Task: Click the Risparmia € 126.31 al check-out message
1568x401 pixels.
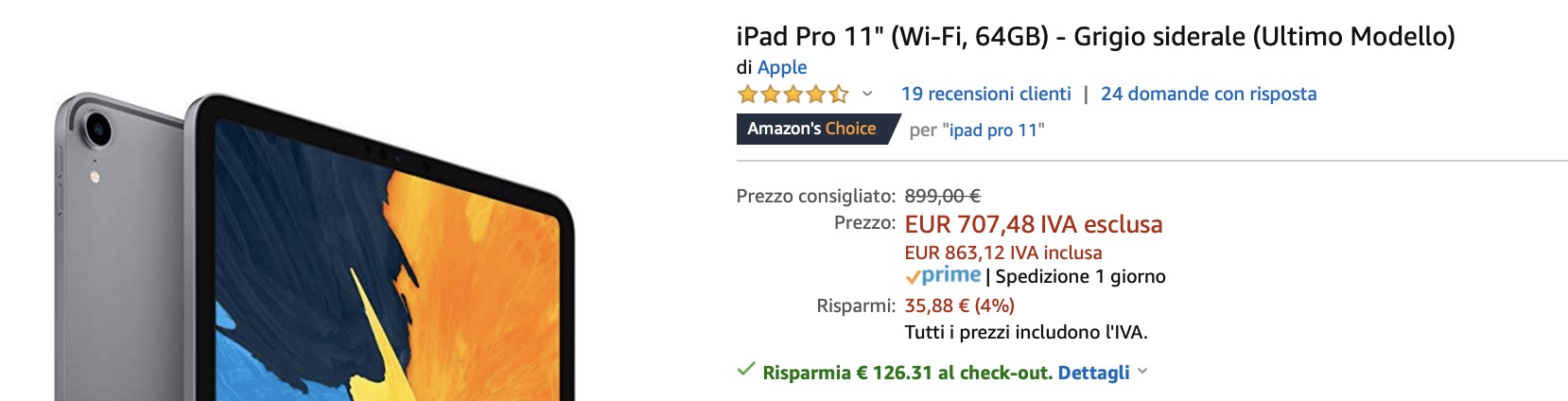Action: coord(907,373)
